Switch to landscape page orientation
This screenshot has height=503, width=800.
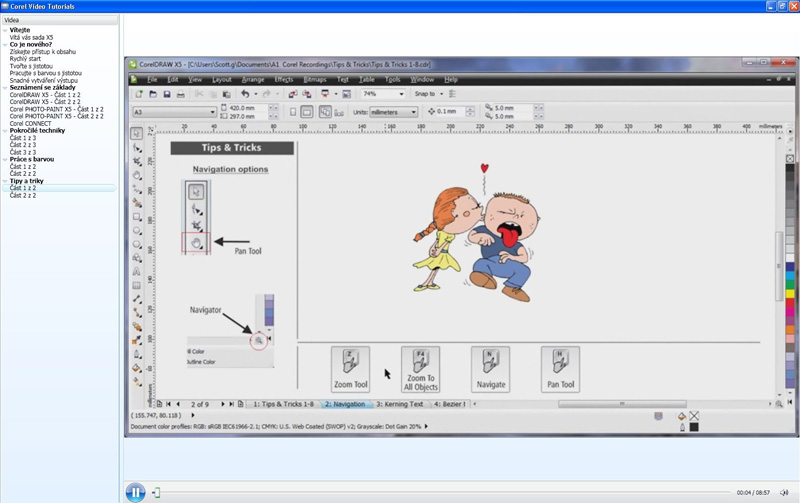pyautogui.click(x=307, y=112)
